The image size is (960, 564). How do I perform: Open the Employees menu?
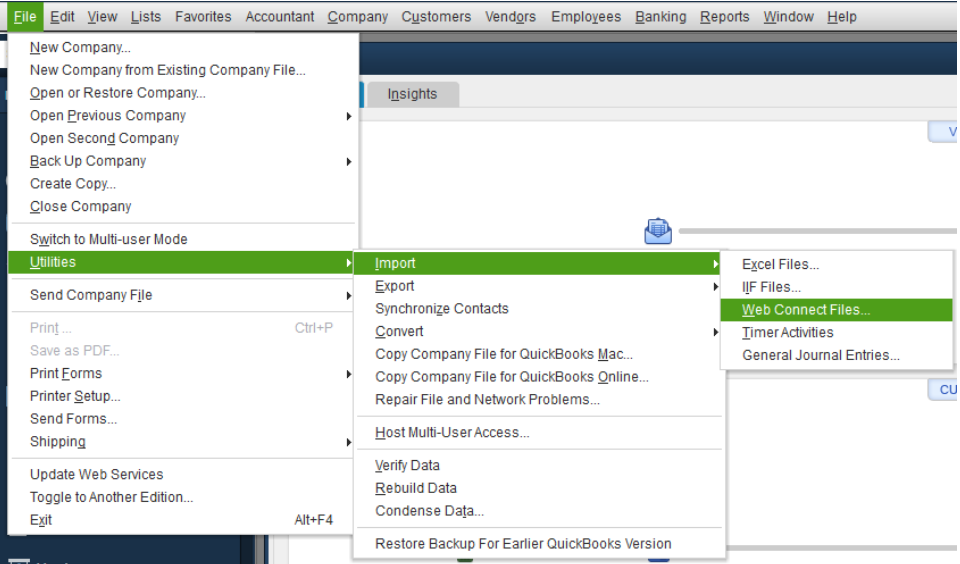(x=586, y=17)
